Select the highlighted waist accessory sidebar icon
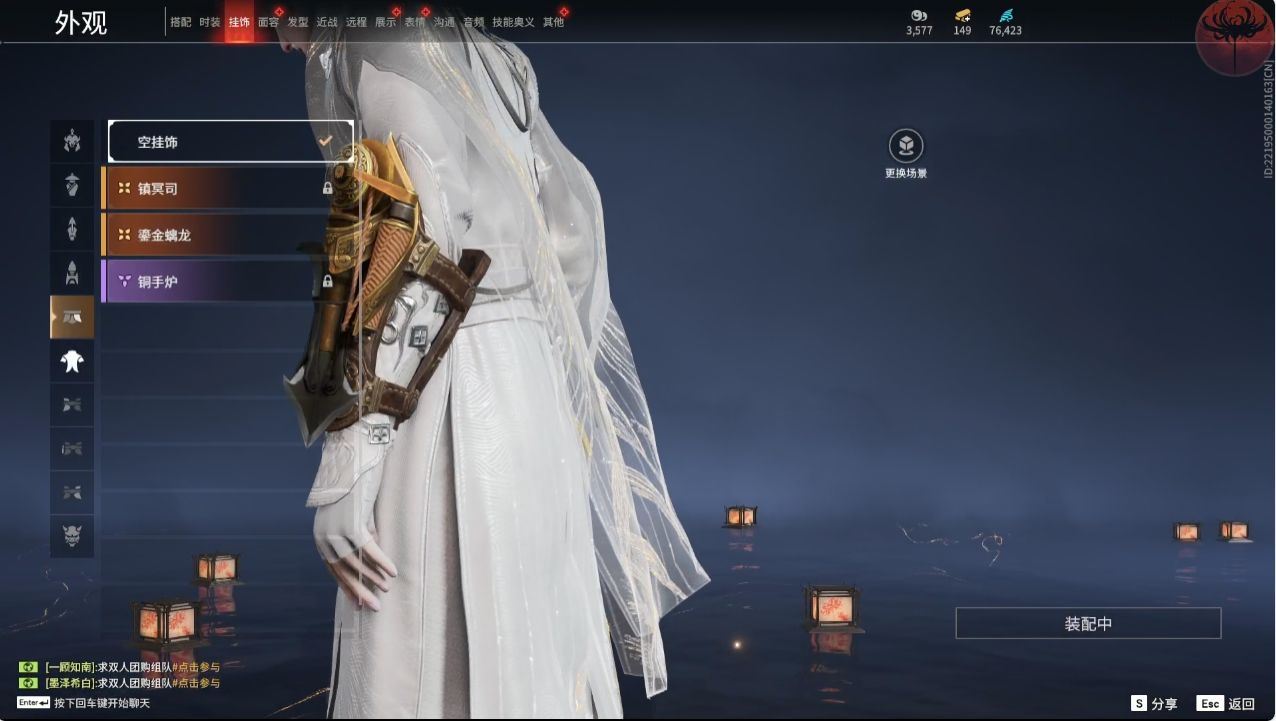Image resolution: width=1276 pixels, height=721 pixels. tap(72, 317)
